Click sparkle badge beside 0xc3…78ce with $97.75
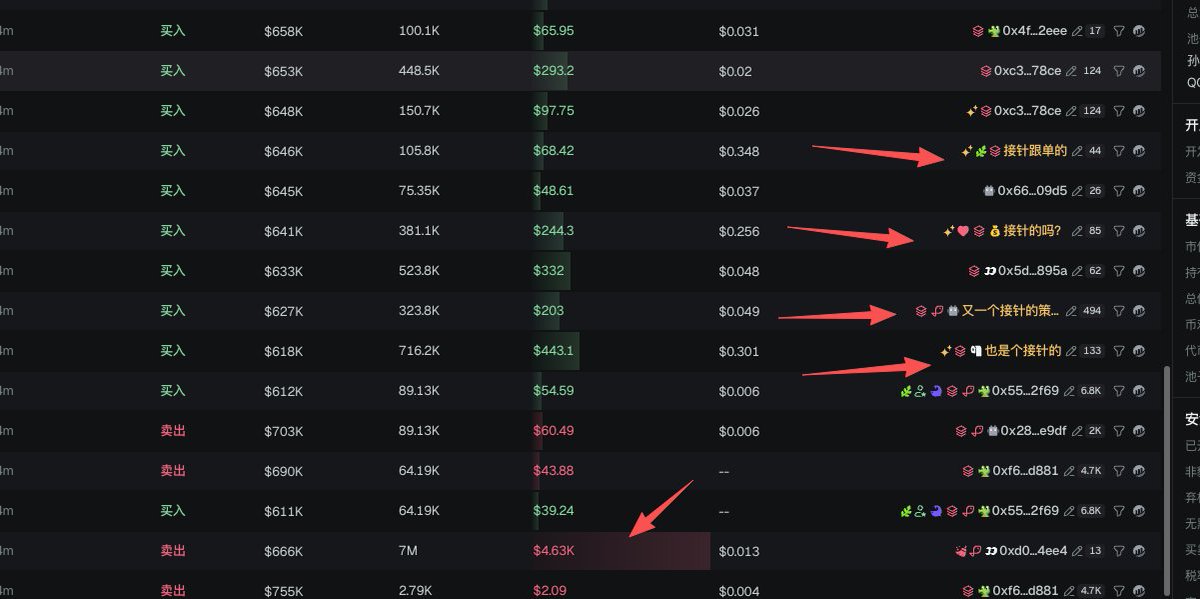Viewport: 1200px width, 599px height. (x=971, y=111)
